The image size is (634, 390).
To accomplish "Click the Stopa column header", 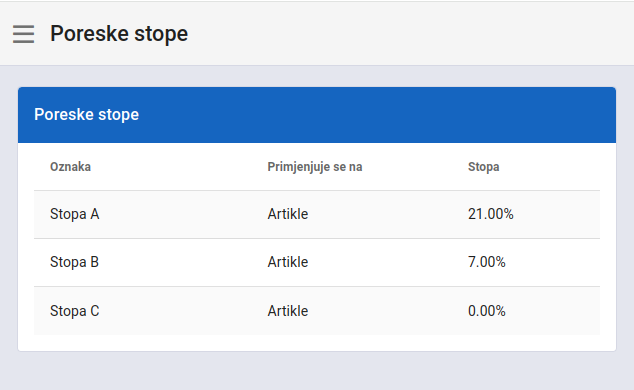I will click(x=484, y=167).
